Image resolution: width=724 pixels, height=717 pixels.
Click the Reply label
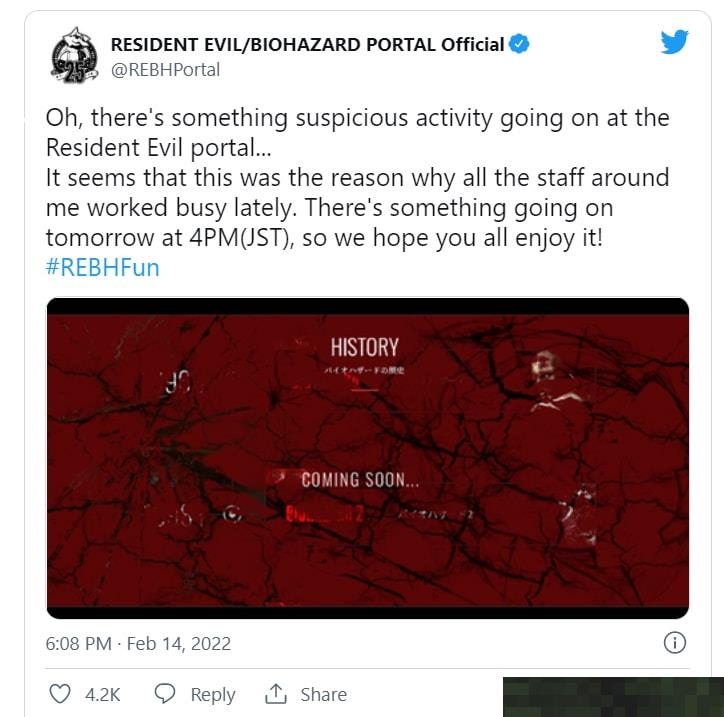coord(213,694)
